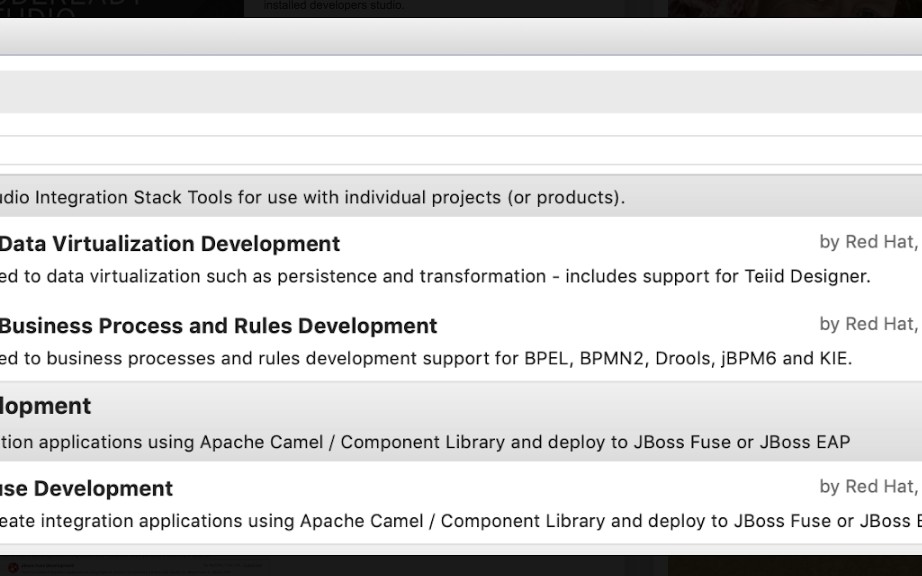Click the light gray bar below the title bar
922x576 pixels.
point(460,91)
